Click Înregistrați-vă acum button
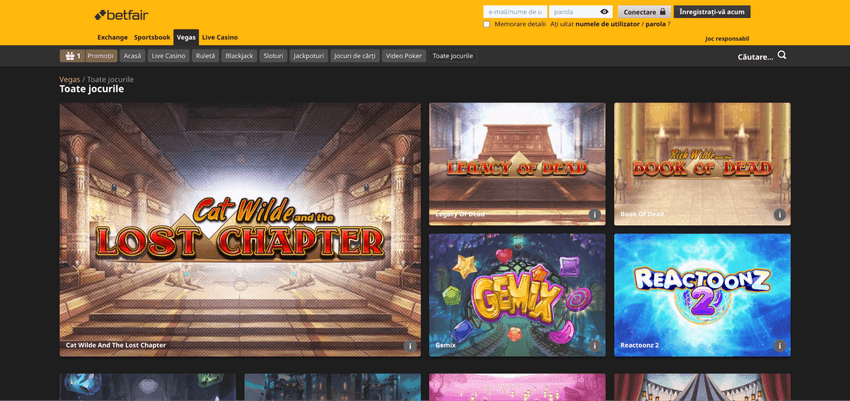The width and height of the screenshot is (850, 401). click(x=712, y=11)
